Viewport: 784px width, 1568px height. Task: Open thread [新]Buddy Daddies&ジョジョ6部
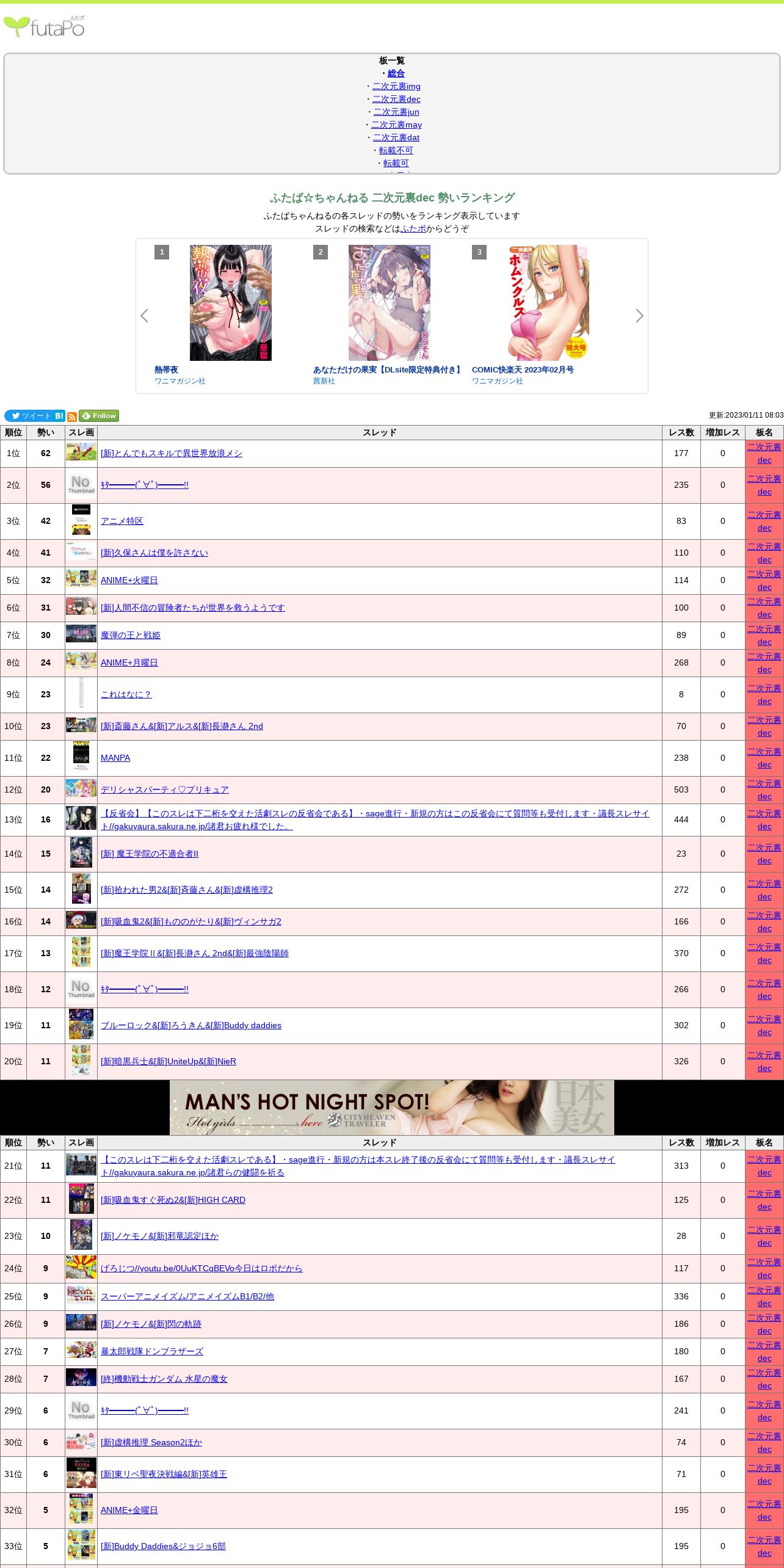(163, 1546)
